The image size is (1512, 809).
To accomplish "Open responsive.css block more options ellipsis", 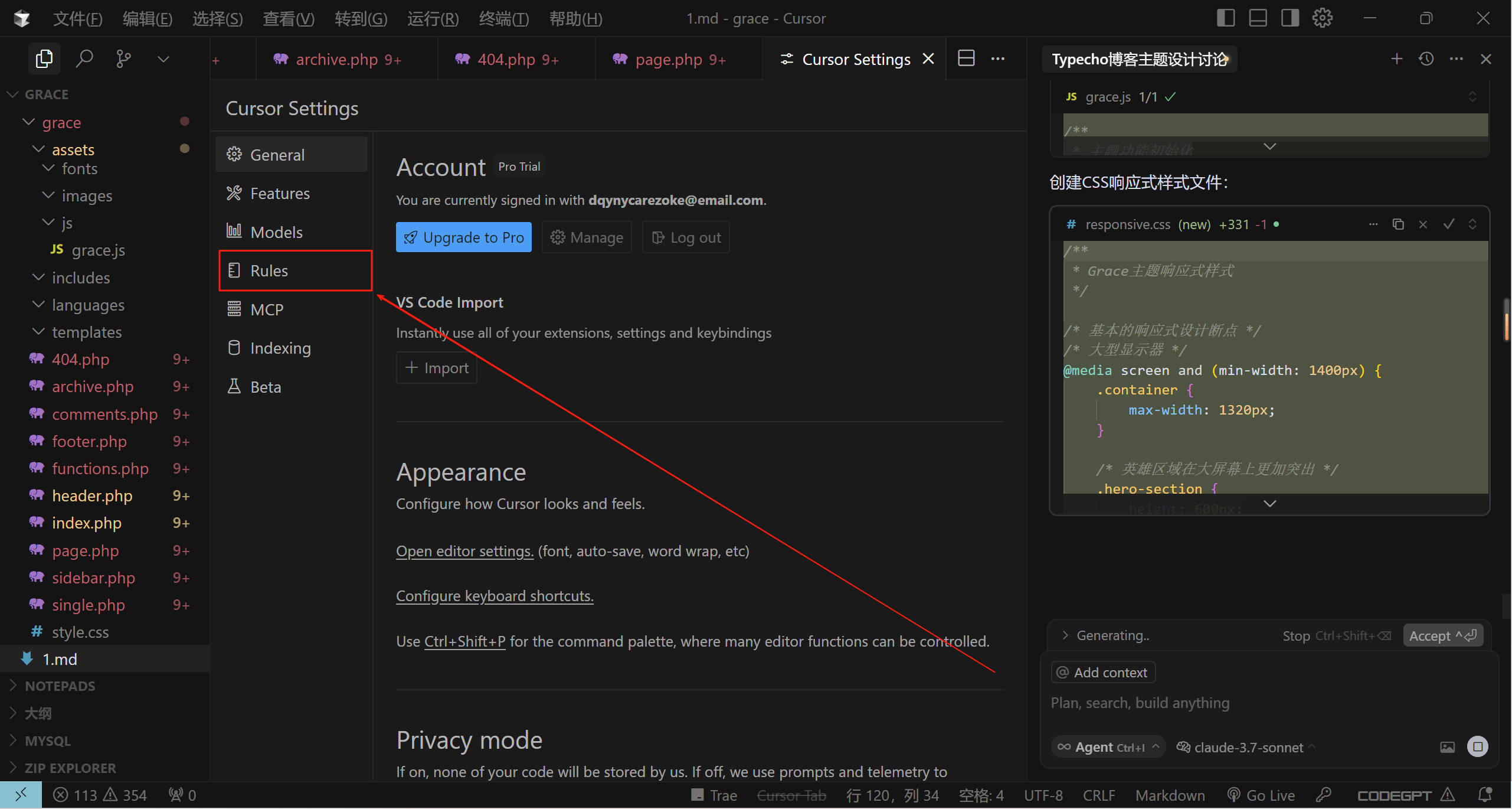I will click(1373, 224).
